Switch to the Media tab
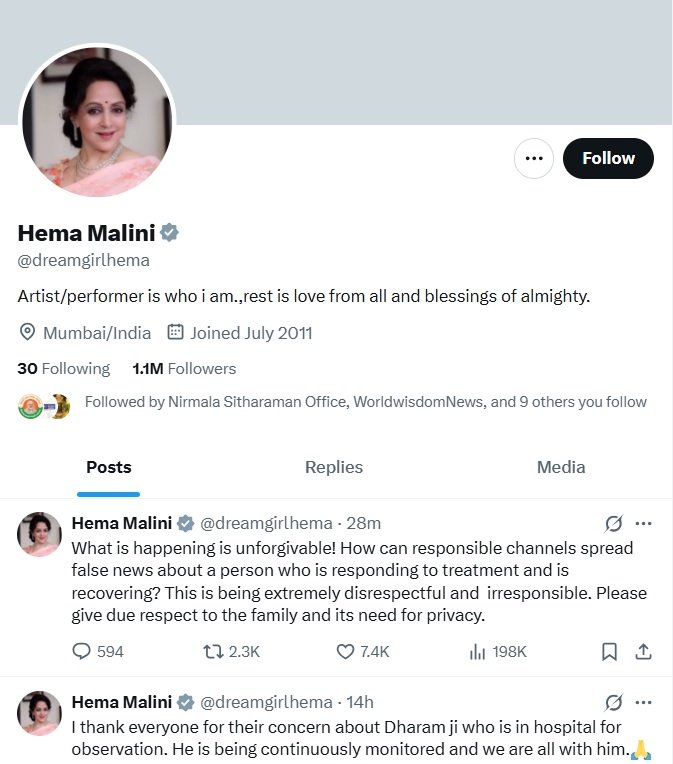The image size is (673, 764). (x=561, y=467)
